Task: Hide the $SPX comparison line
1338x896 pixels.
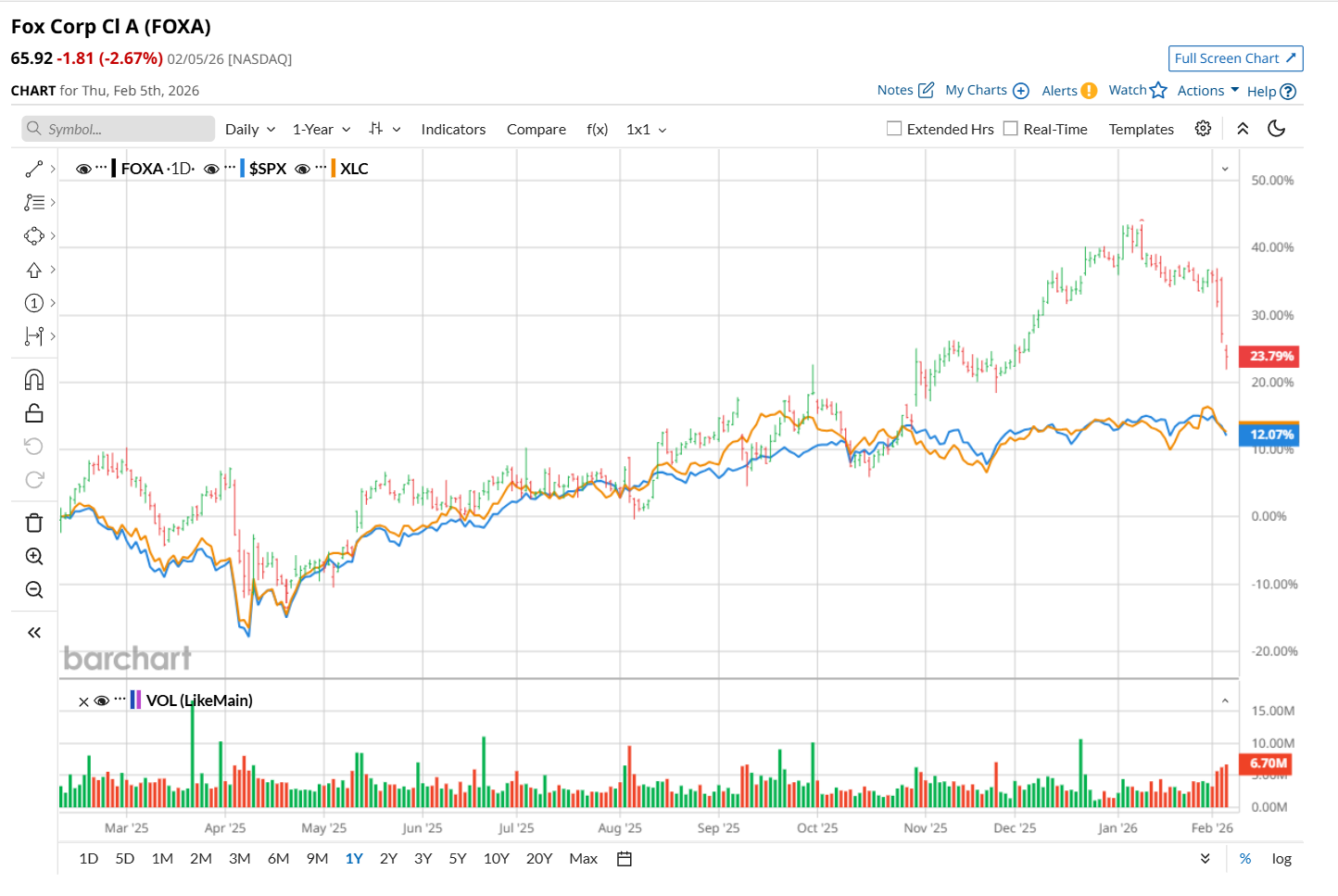Action: [x=211, y=169]
